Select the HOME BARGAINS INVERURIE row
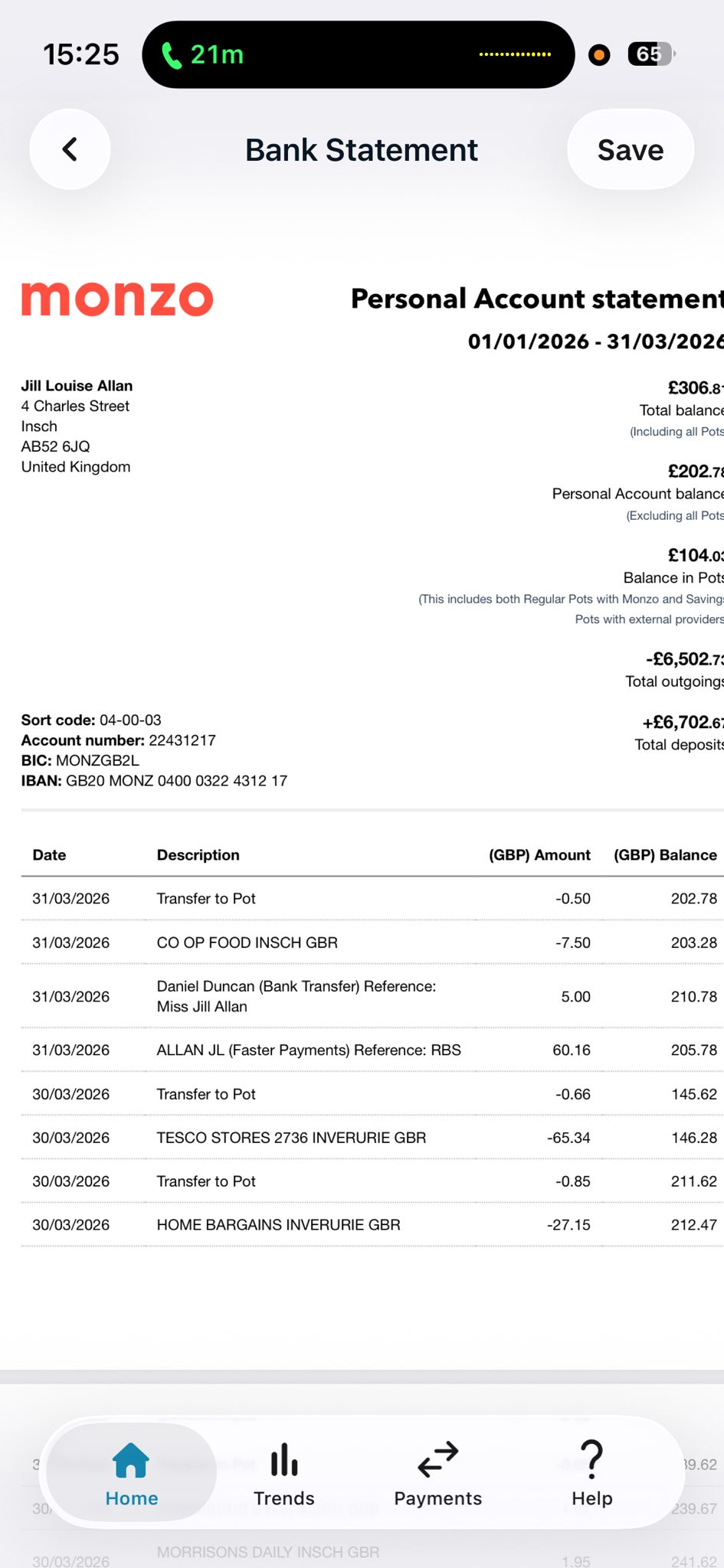 click(x=372, y=1225)
